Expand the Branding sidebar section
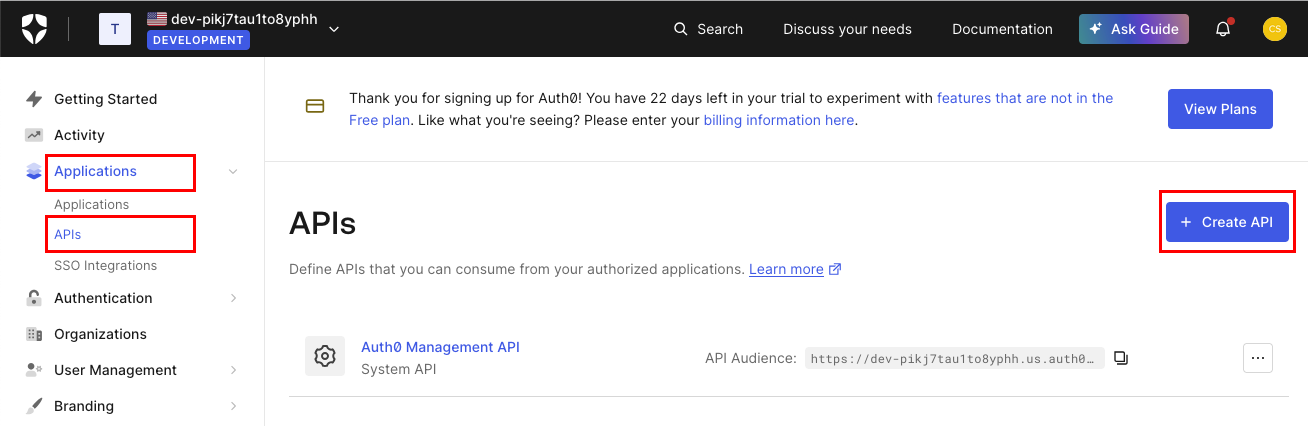 233,406
